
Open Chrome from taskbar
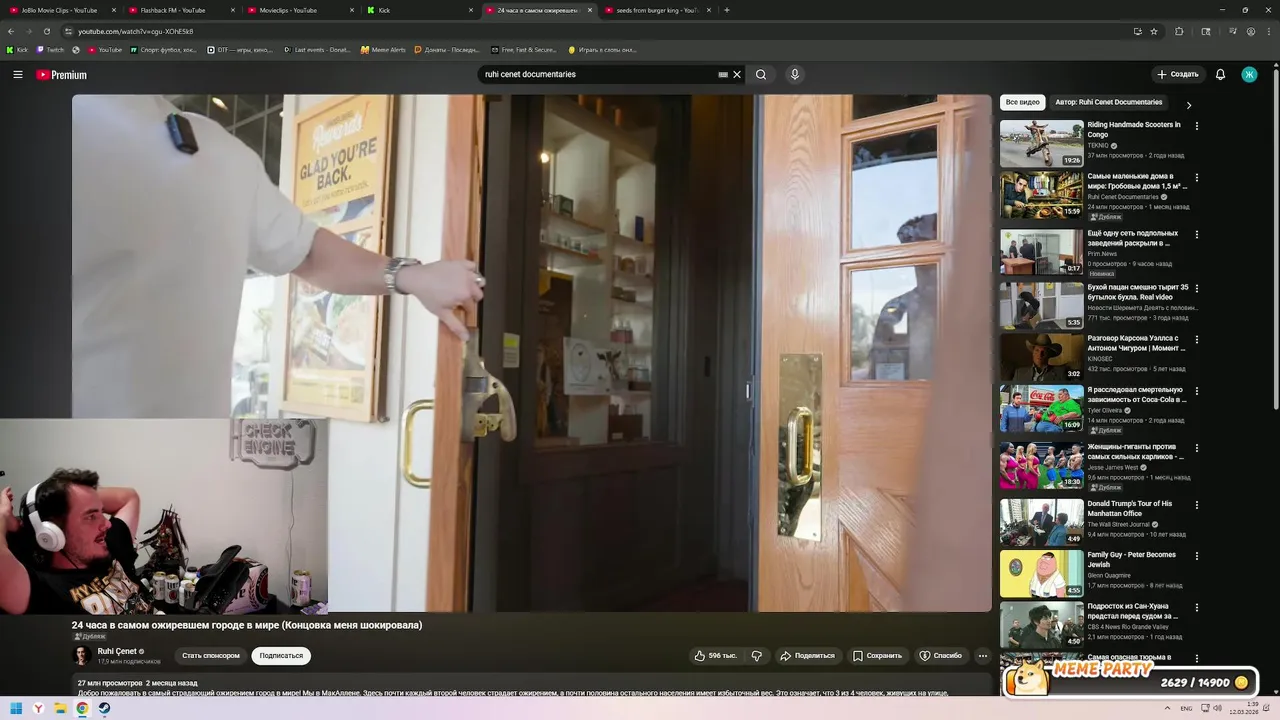click(x=82, y=709)
